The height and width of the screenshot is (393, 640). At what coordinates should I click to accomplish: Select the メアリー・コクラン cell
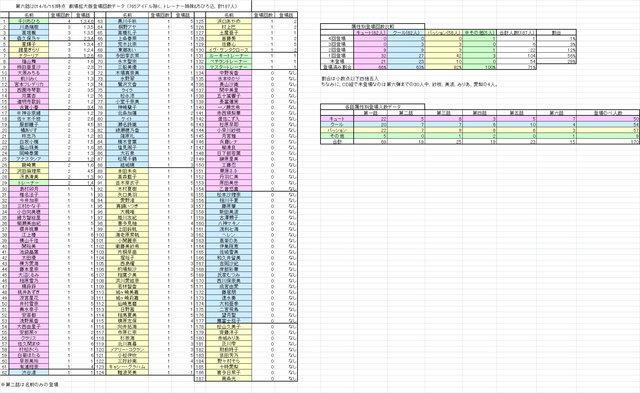tap(127, 350)
